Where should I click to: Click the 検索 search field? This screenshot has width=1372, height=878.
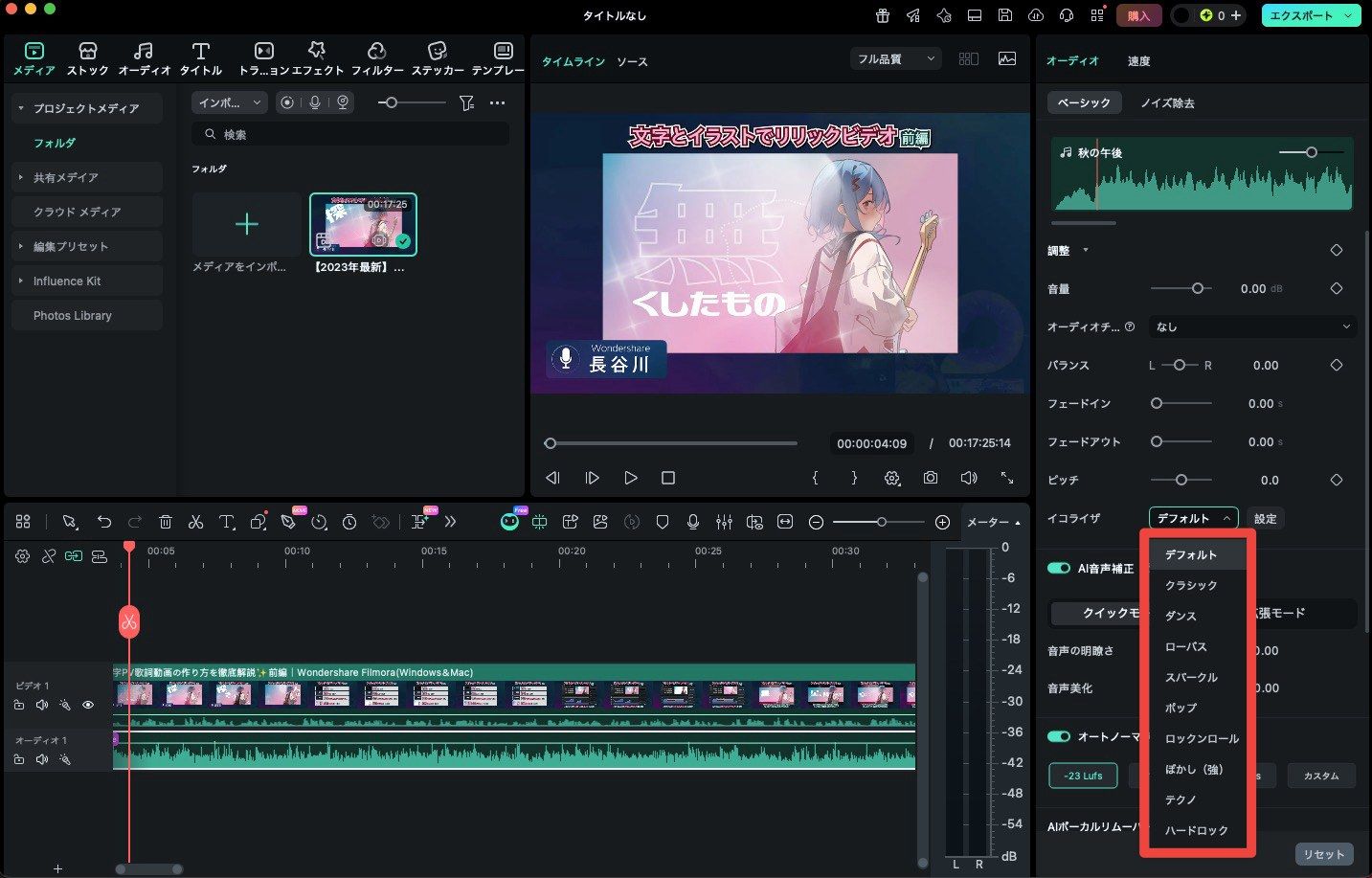pos(350,135)
